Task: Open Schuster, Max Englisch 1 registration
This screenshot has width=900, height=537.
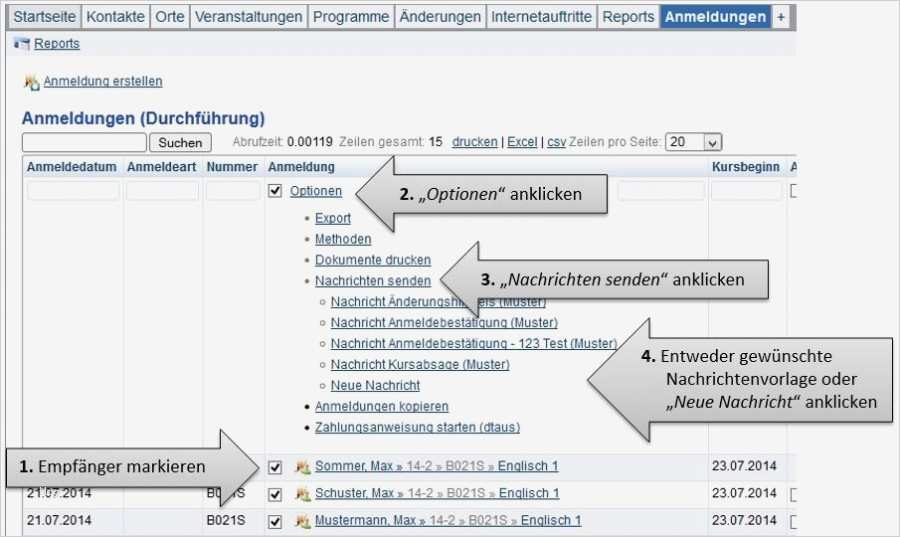Action: pyautogui.click(x=437, y=493)
